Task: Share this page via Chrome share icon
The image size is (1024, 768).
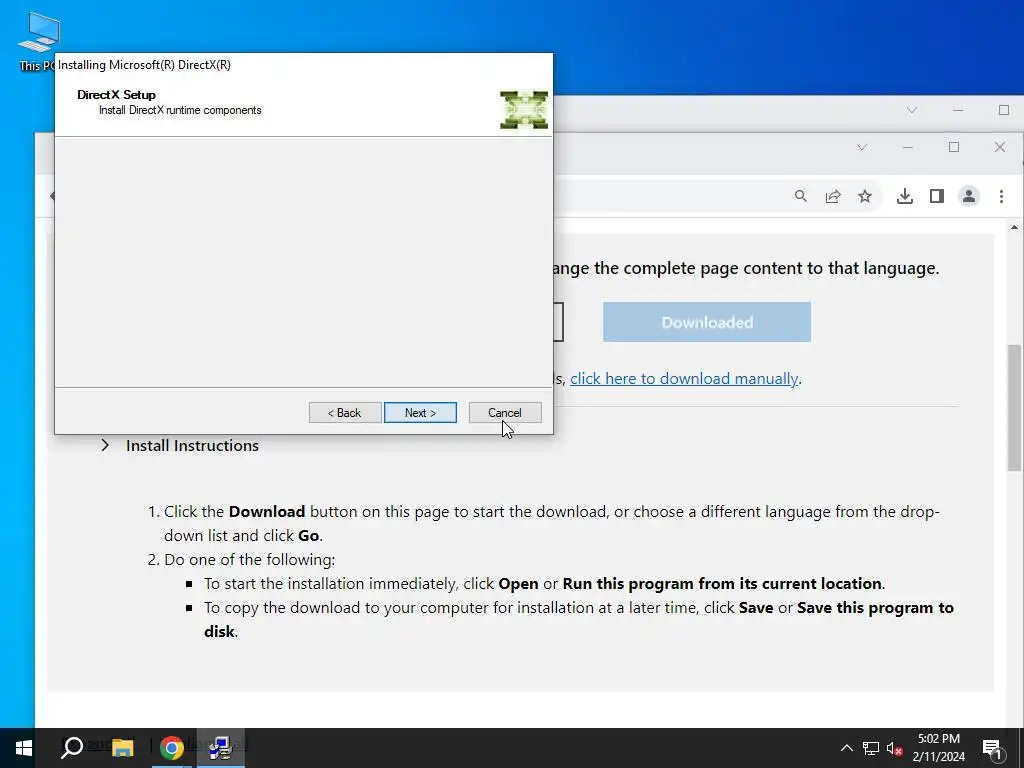Action: [x=833, y=196]
